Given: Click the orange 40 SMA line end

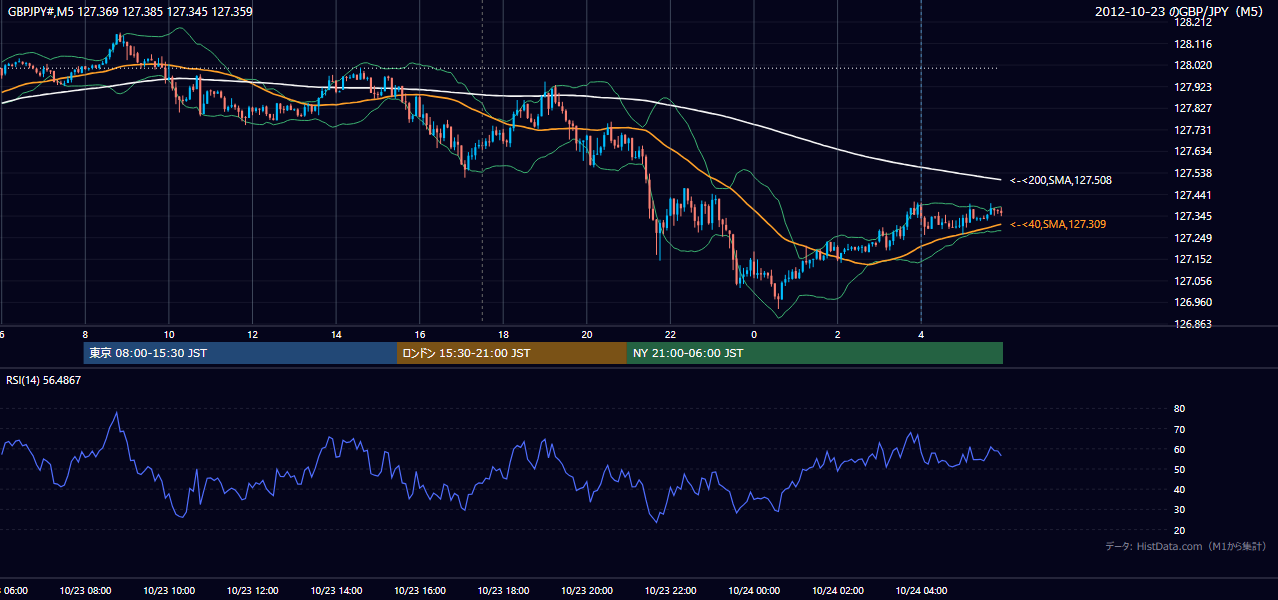Looking at the screenshot, I should (x=999, y=225).
